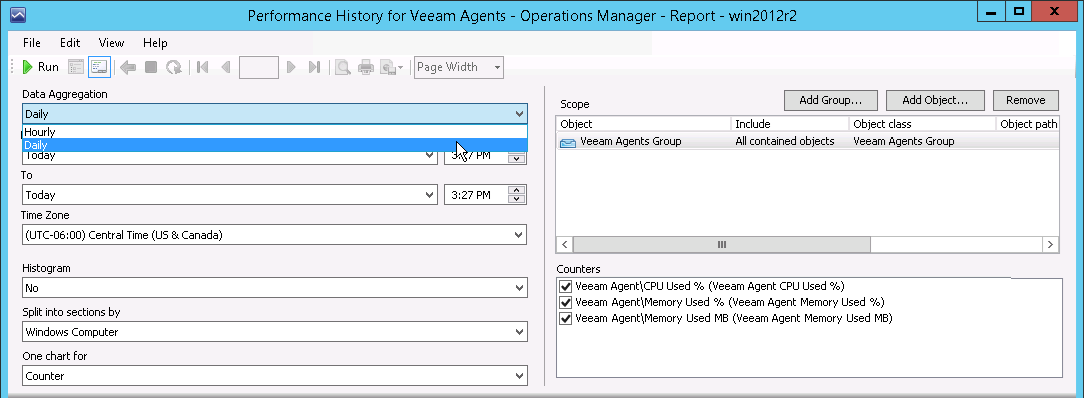Sort by the Include column header
The image size is (1084, 398).
pos(789,124)
